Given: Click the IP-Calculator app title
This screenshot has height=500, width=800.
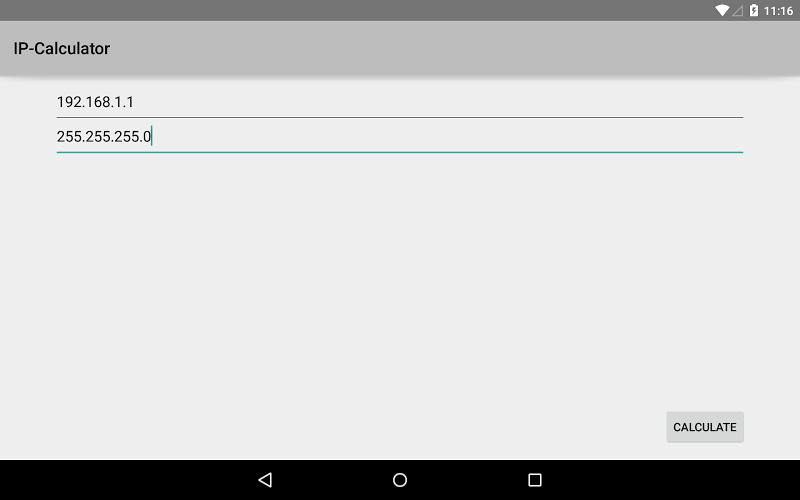Looking at the screenshot, I should tap(62, 48).
